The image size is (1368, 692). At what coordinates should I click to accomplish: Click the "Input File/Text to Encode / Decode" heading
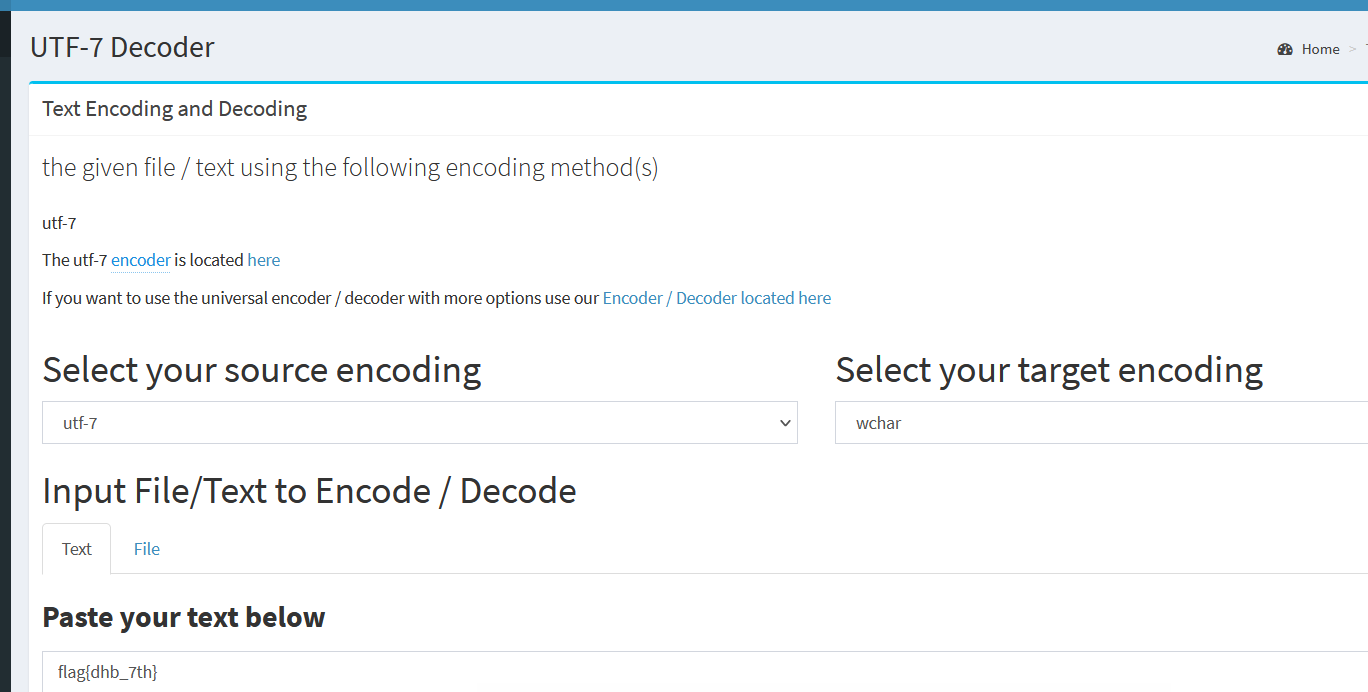tap(309, 491)
